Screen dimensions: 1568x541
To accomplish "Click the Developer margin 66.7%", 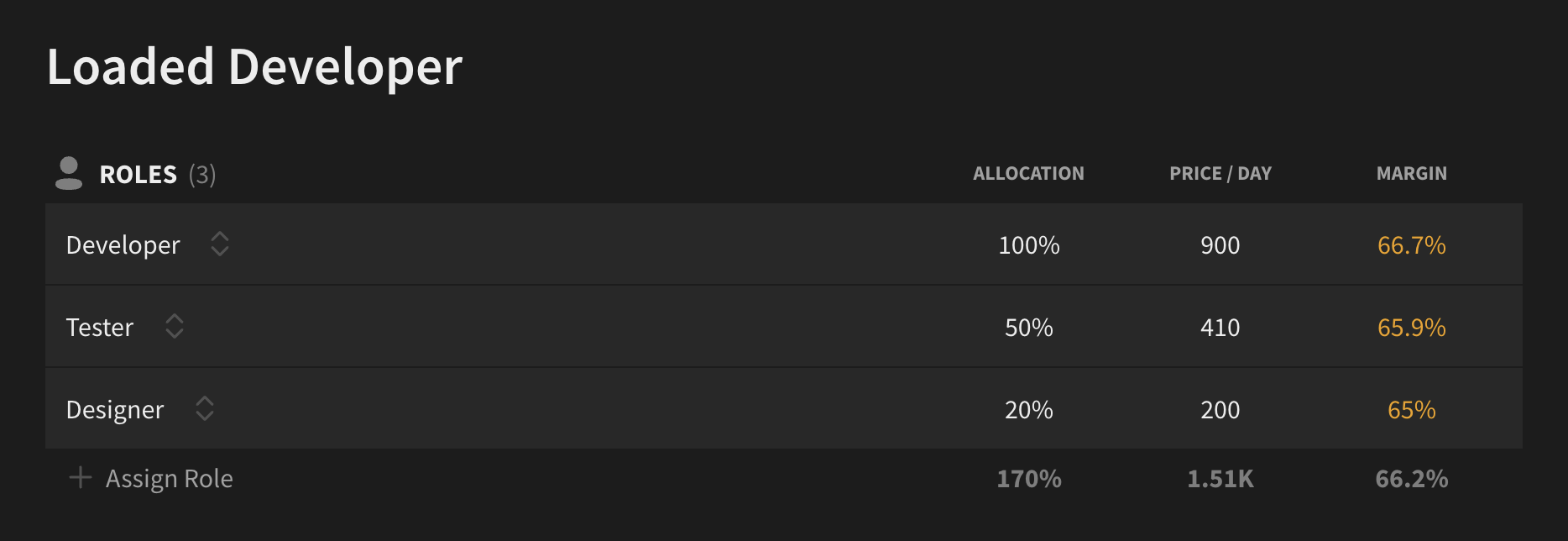I will click(1412, 245).
